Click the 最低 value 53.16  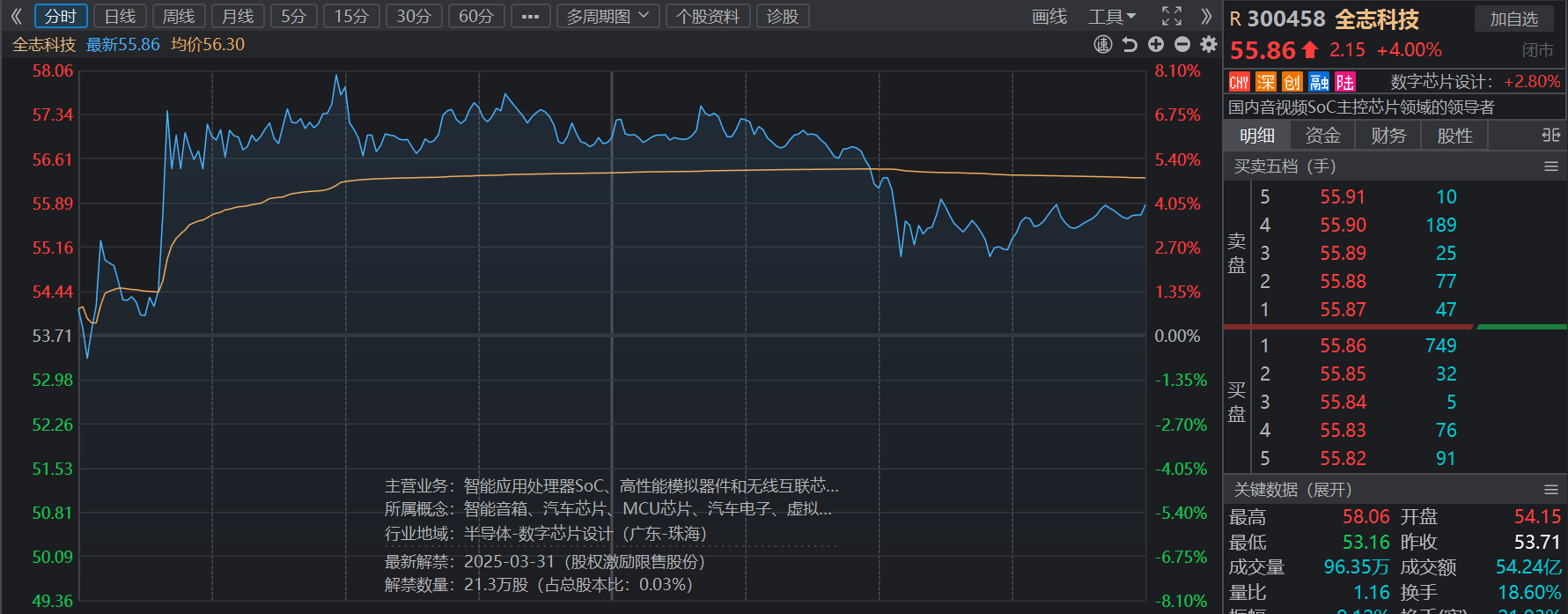pyautogui.click(x=1366, y=543)
